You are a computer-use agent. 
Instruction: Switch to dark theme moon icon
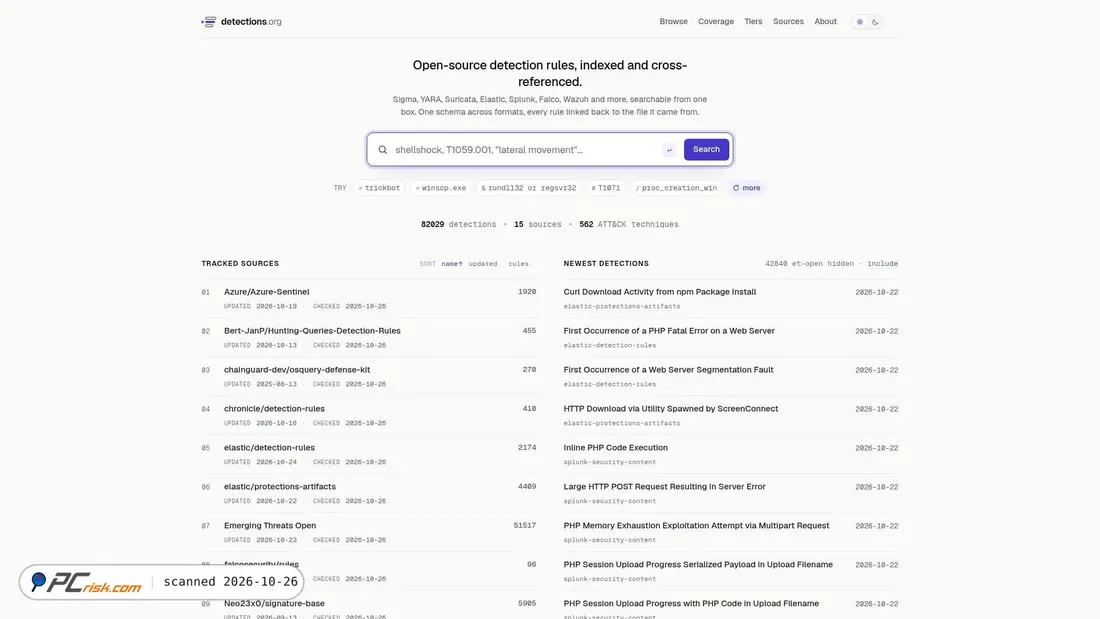pos(876,22)
